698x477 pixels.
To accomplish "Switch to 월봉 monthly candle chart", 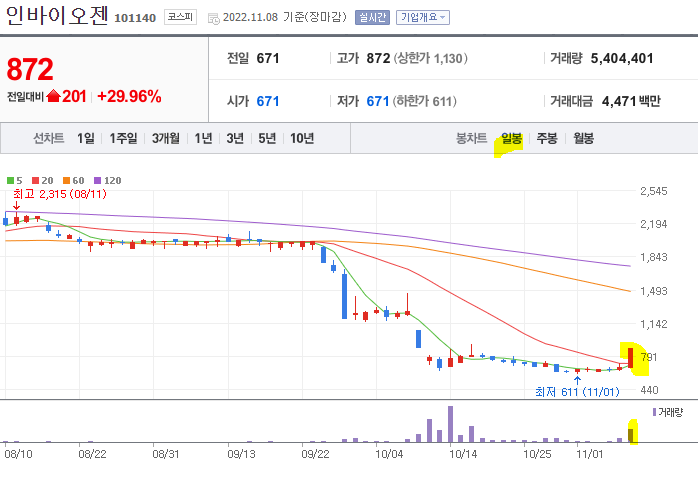I will pyautogui.click(x=584, y=138).
